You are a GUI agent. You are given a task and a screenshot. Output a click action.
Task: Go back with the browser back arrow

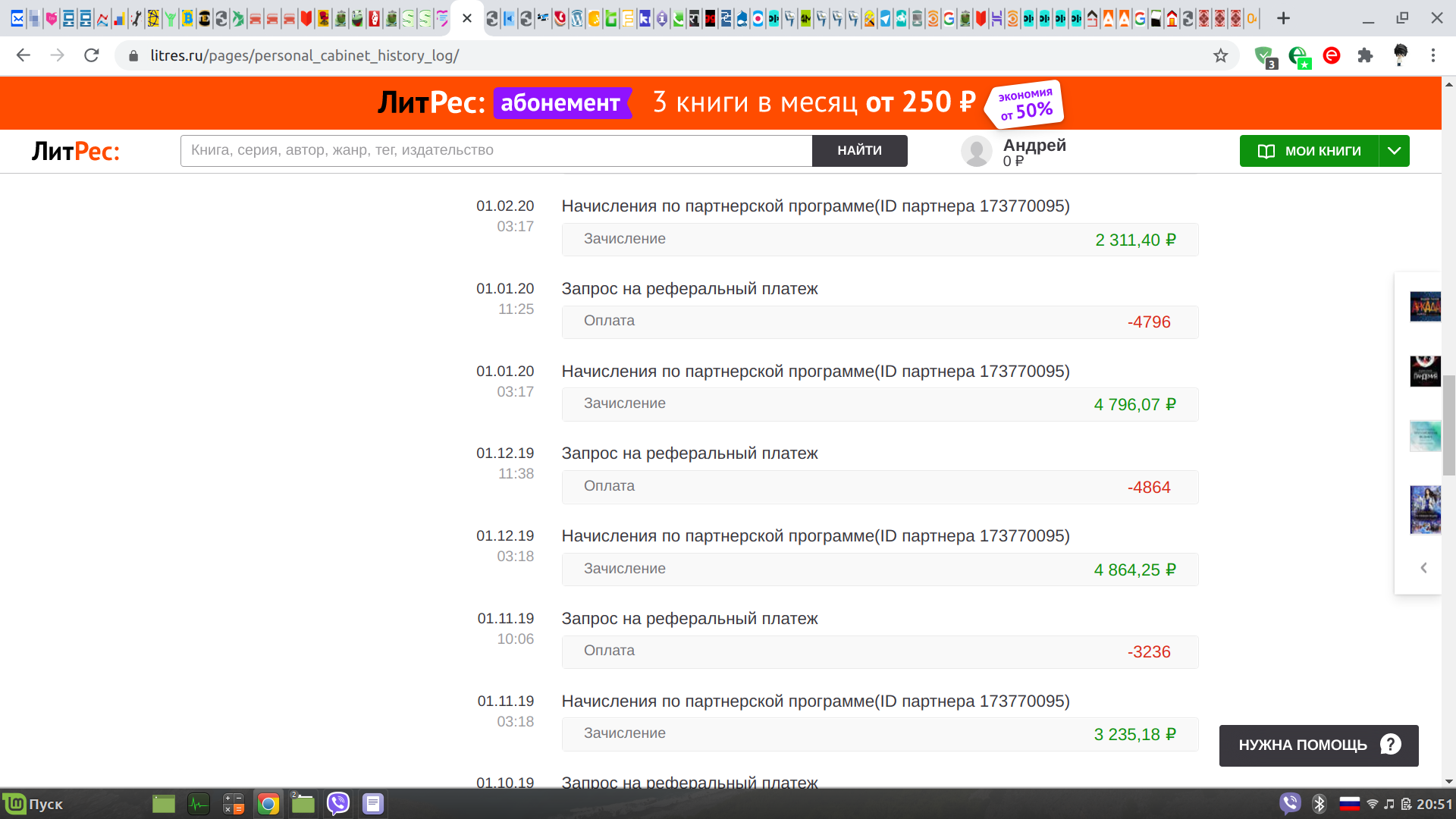[x=24, y=55]
